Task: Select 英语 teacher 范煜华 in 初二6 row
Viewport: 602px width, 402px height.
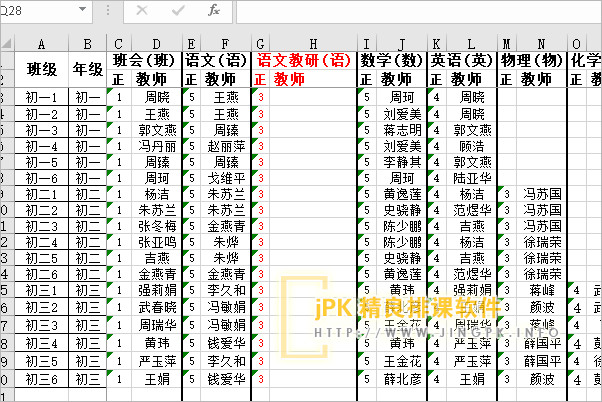Action: click(x=472, y=274)
